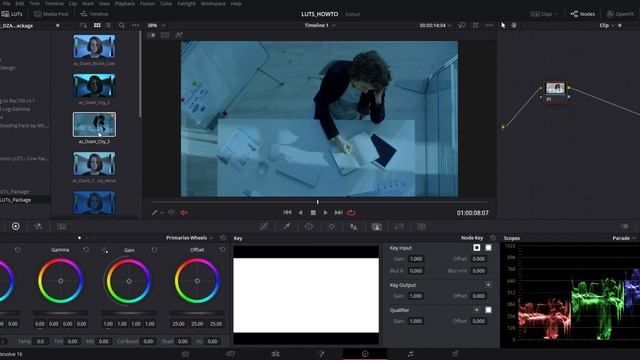Viewport: 640px width, 360px height.
Task: Open the Playback menu
Action: tap(125, 3)
